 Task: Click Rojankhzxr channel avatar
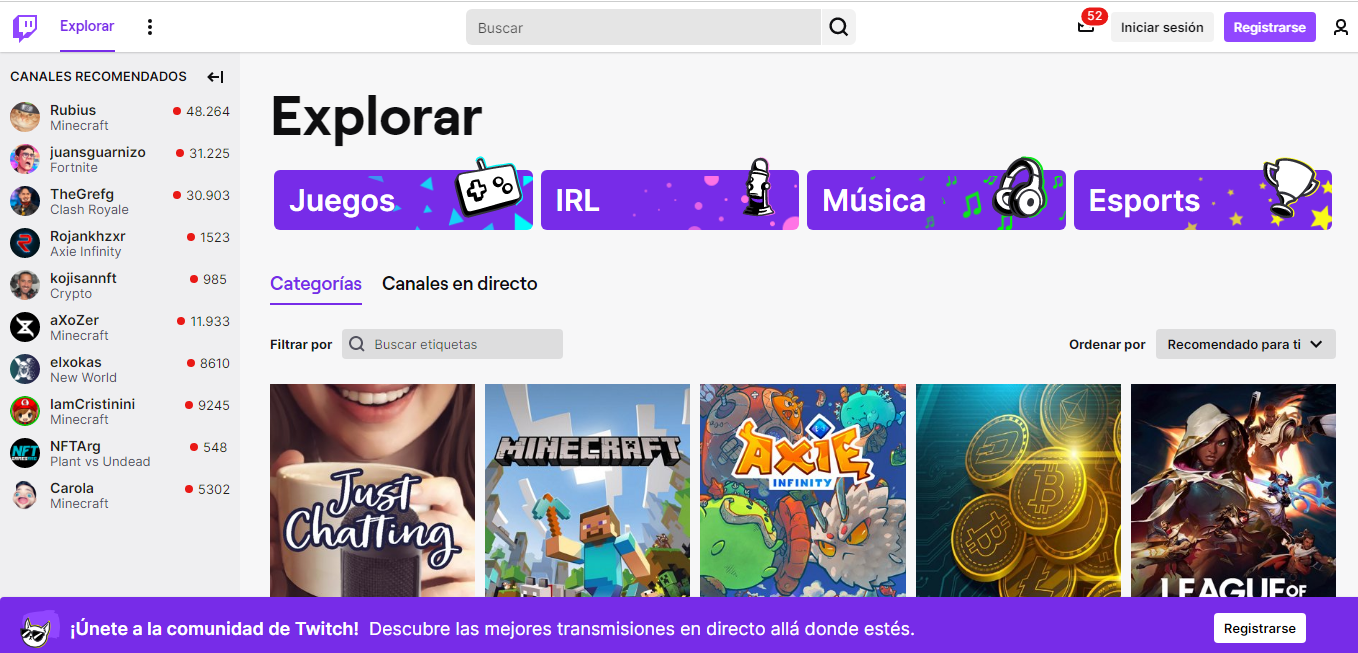click(25, 243)
